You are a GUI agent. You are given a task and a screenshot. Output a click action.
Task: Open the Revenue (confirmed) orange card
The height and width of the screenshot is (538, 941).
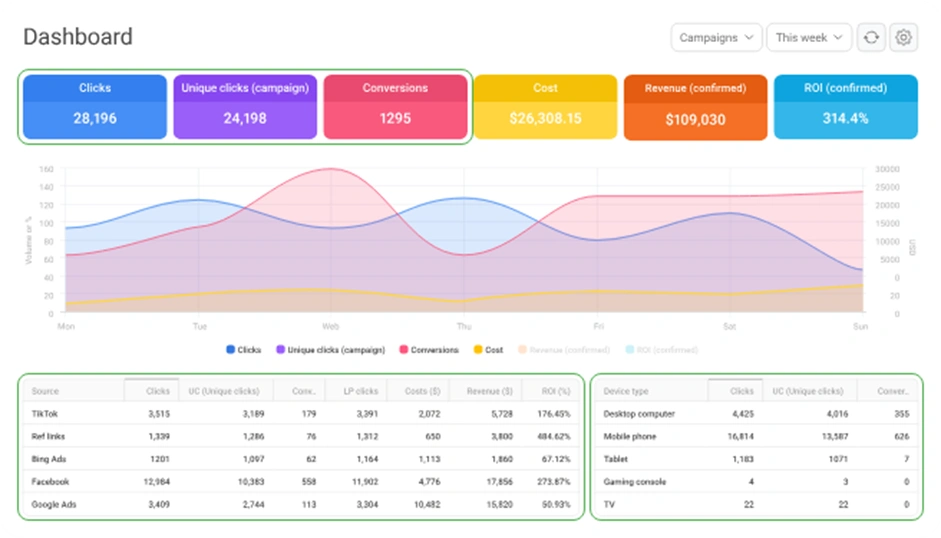695,105
